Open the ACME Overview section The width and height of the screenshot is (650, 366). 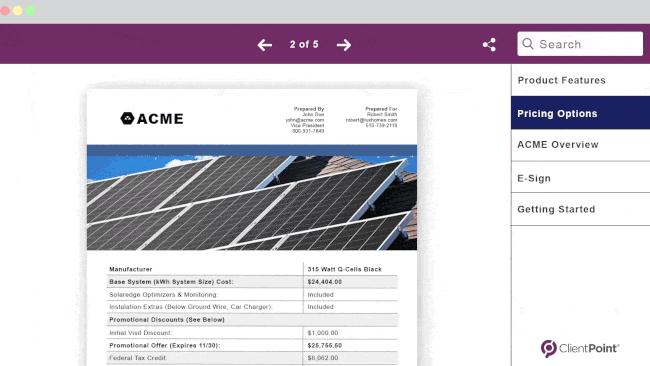pyautogui.click(x=580, y=145)
